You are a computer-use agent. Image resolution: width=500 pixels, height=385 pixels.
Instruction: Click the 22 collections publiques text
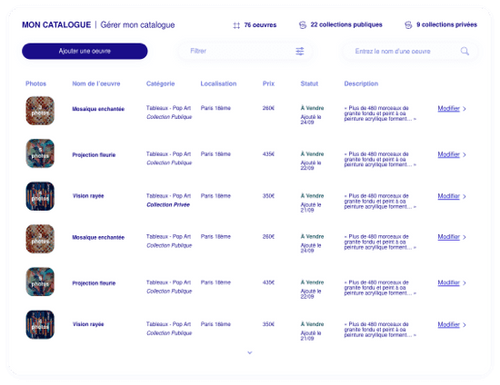click(346, 25)
